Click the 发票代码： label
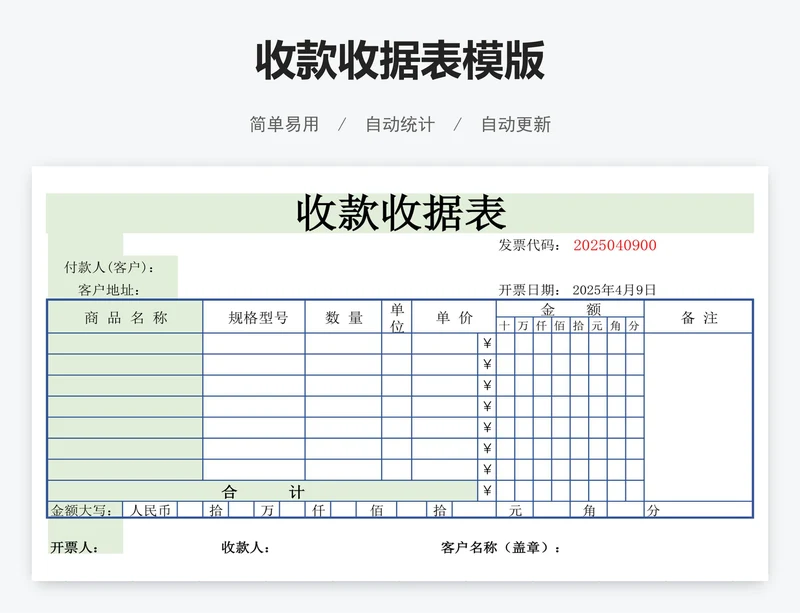Screen dimensions: 800x613 [x=530, y=246]
